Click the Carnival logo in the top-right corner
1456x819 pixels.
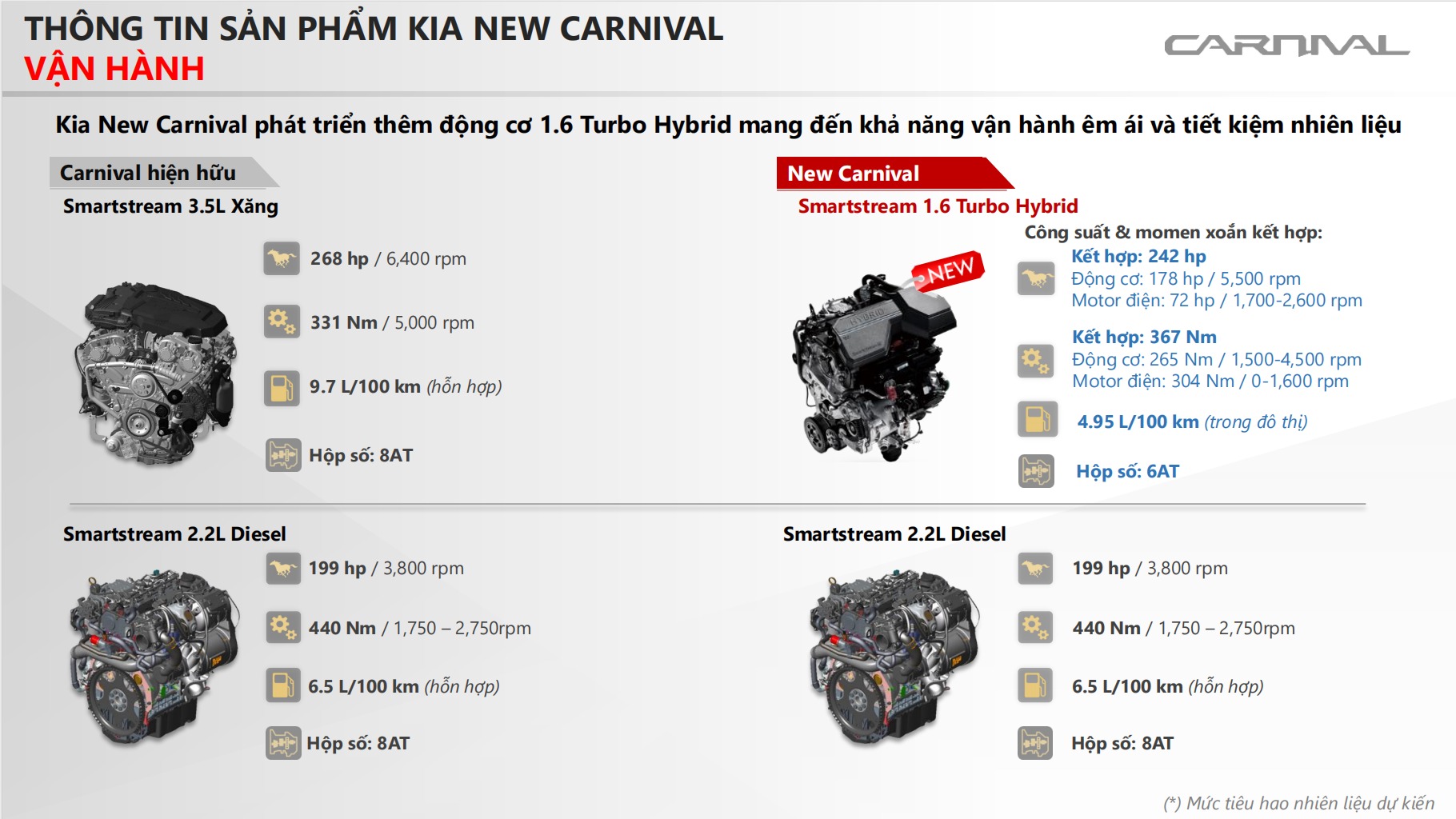click(x=1286, y=46)
